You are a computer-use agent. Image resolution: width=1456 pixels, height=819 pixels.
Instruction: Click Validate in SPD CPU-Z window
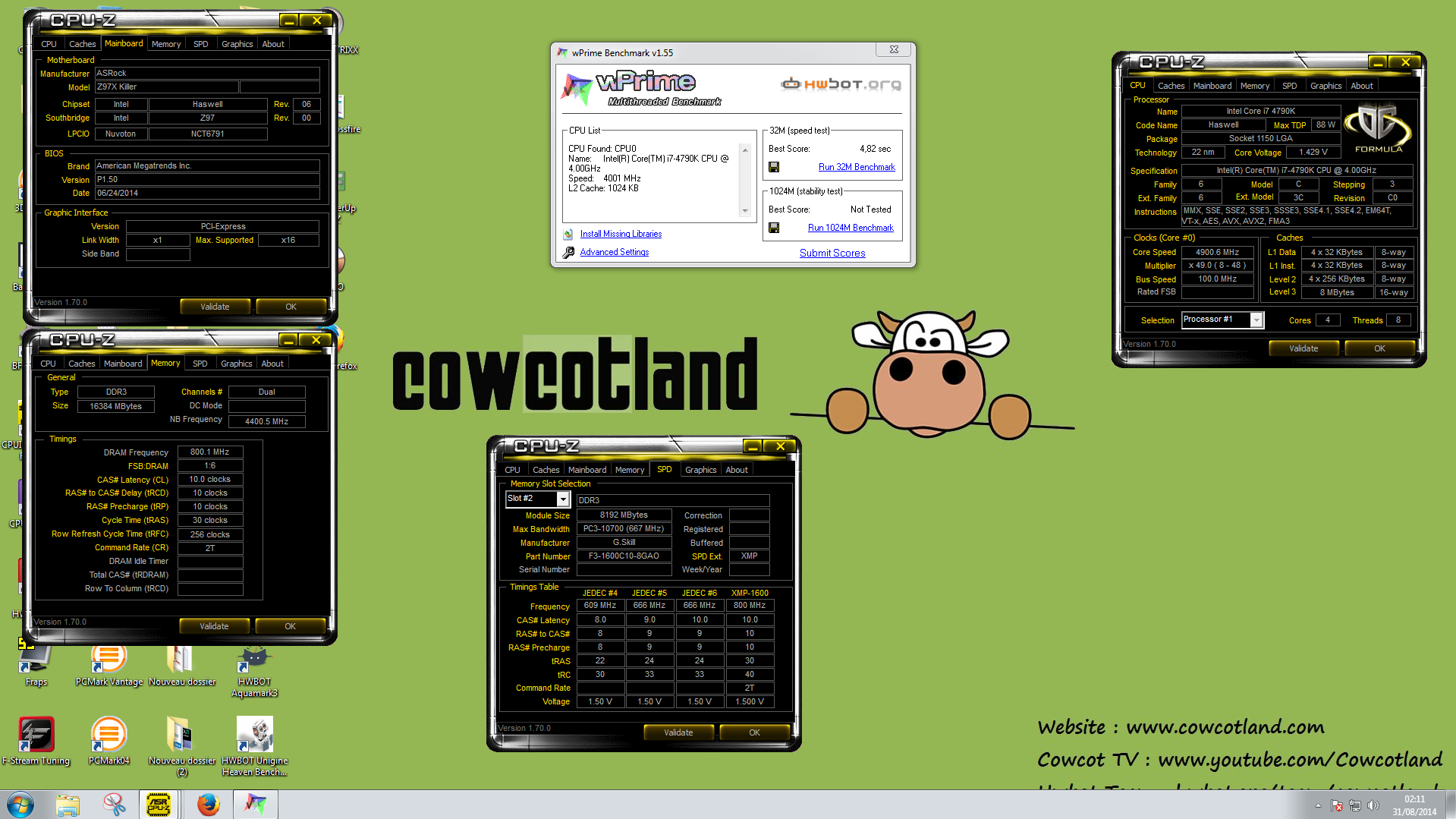[x=678, y=732]
